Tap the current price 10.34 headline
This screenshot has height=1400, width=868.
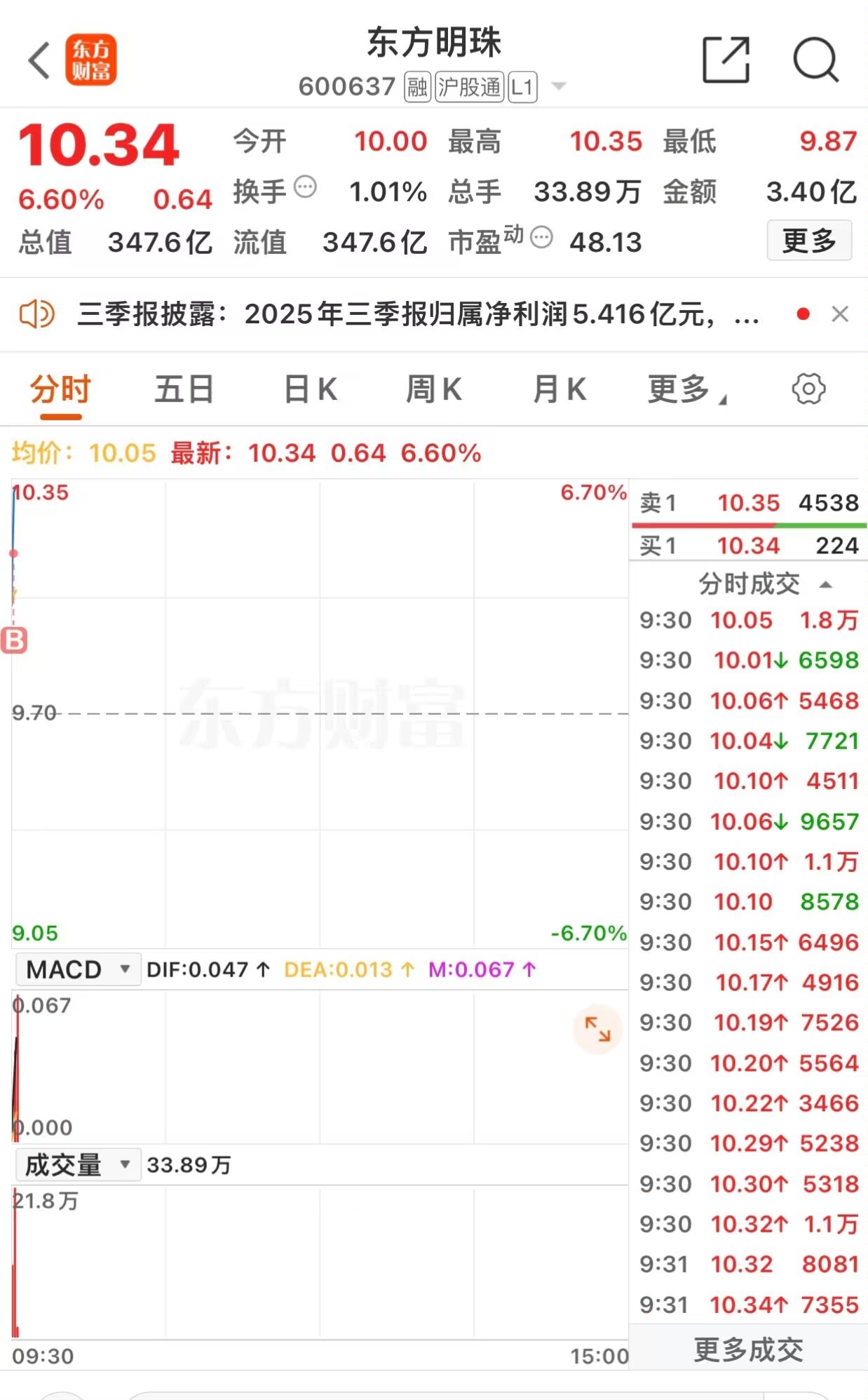[99, 145]
